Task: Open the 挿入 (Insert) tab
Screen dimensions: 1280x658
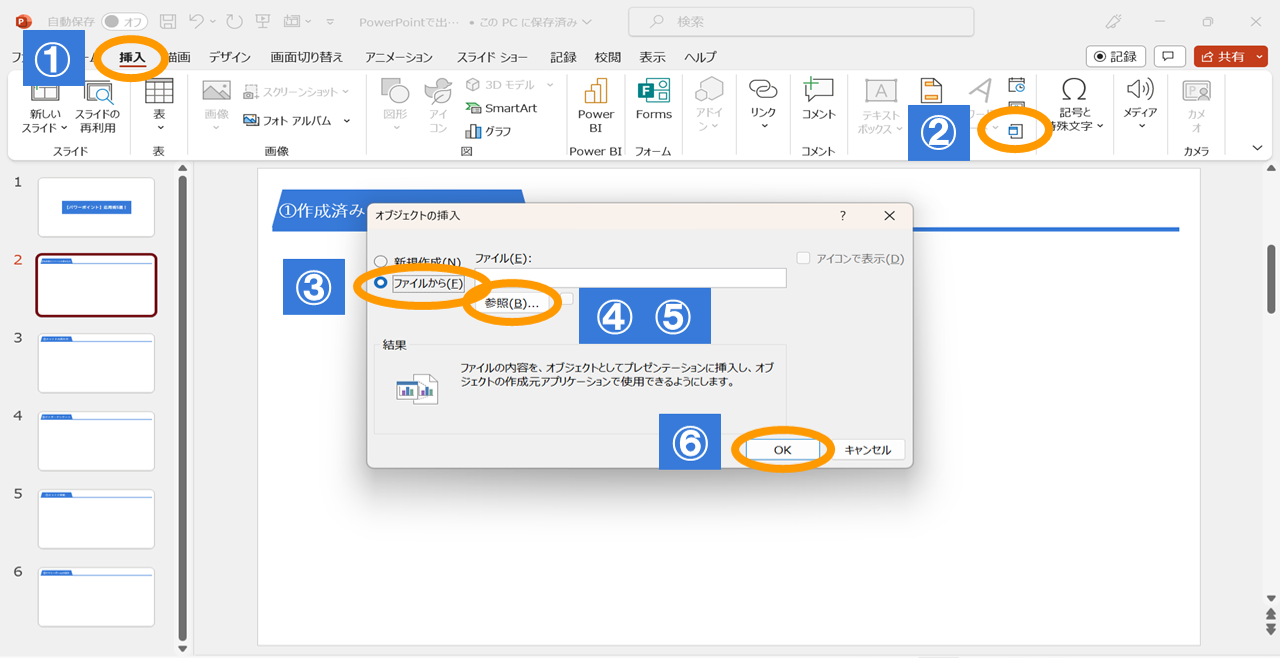Action: pyautogui.click(x=132, y=57)
